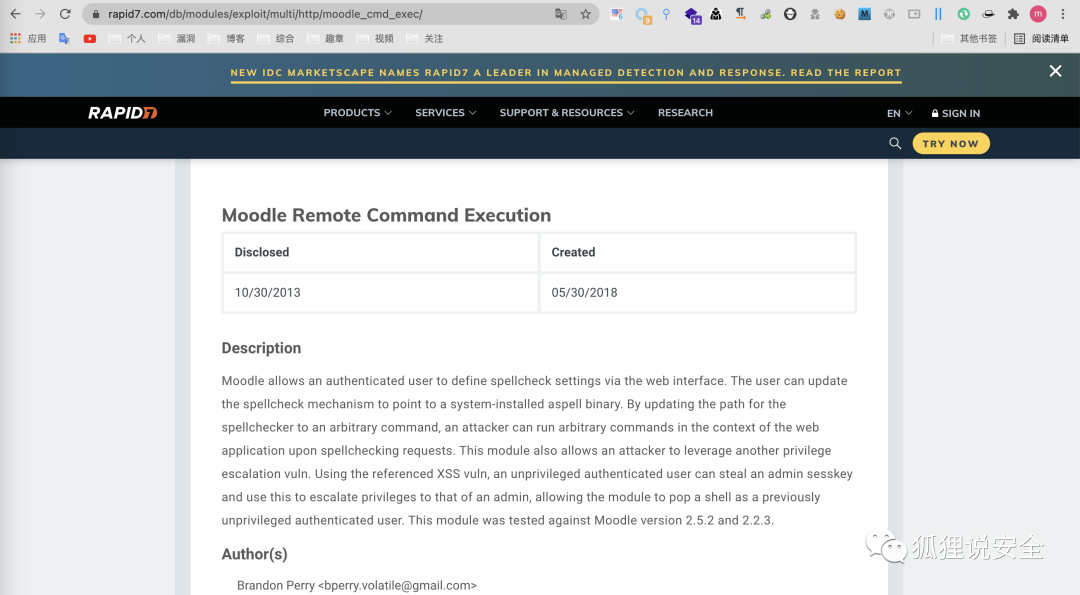The width and height of the screenshot is (1080, 595).
Task: Reload the current page
Action: tap(65, 14)
